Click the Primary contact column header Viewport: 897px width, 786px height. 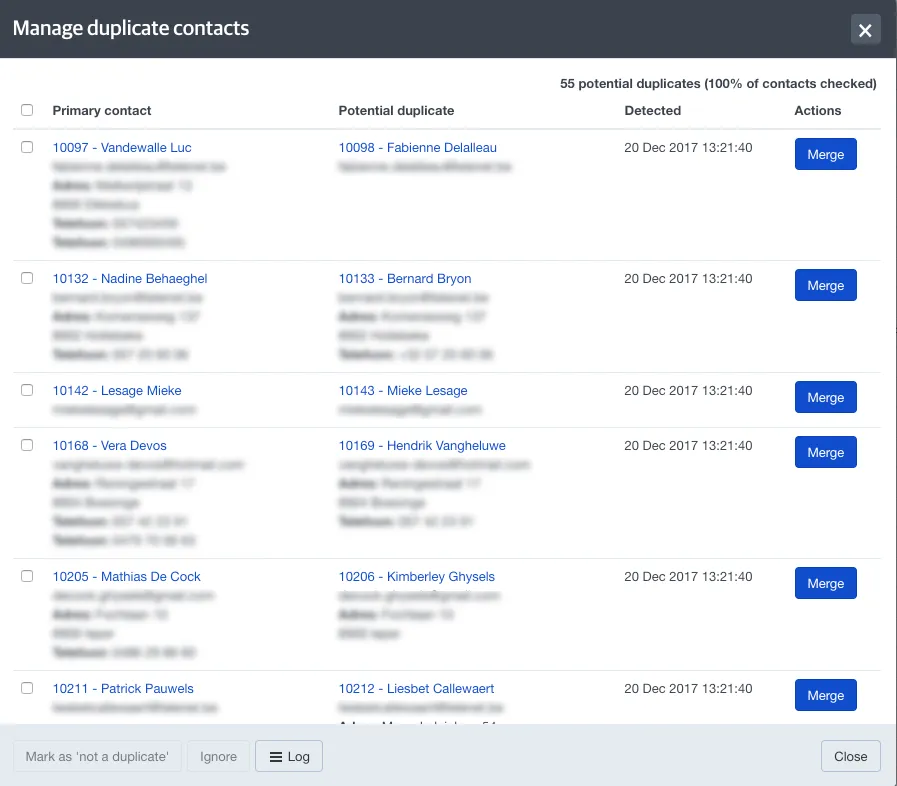[102, 110]
